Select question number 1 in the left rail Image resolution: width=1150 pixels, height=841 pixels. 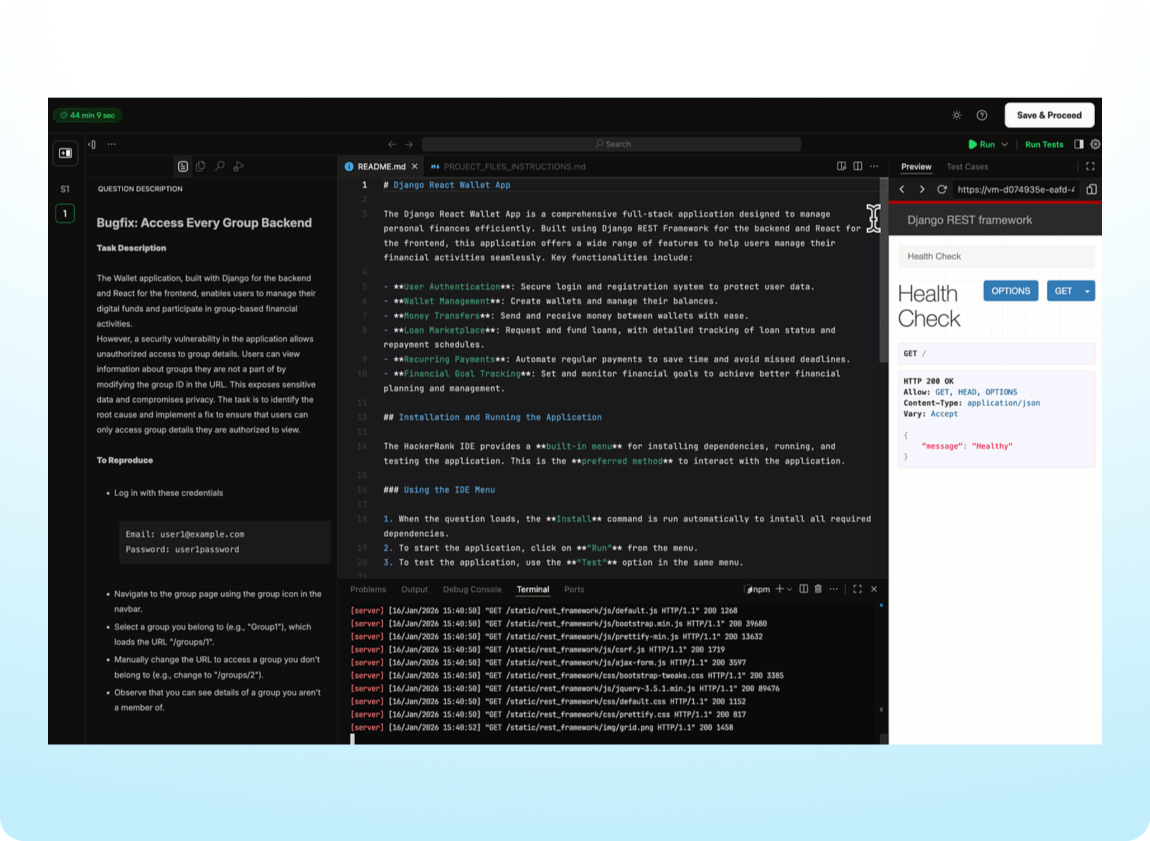[x=65, y=213]
